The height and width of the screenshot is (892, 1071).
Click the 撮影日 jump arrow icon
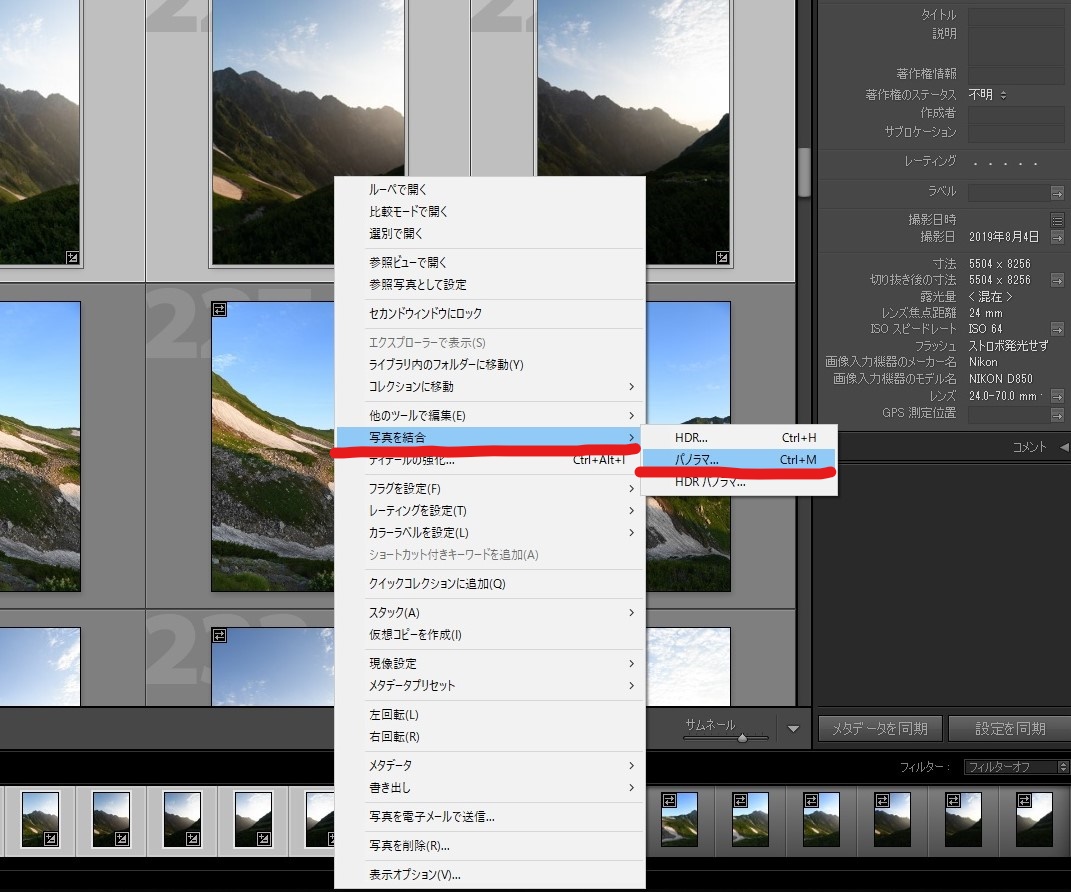point(1058,236)
